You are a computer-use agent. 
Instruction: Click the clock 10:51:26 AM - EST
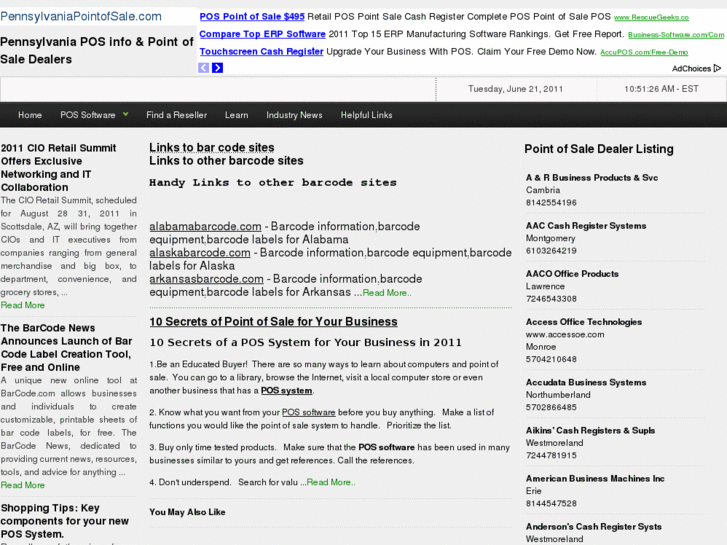[661, 89]
